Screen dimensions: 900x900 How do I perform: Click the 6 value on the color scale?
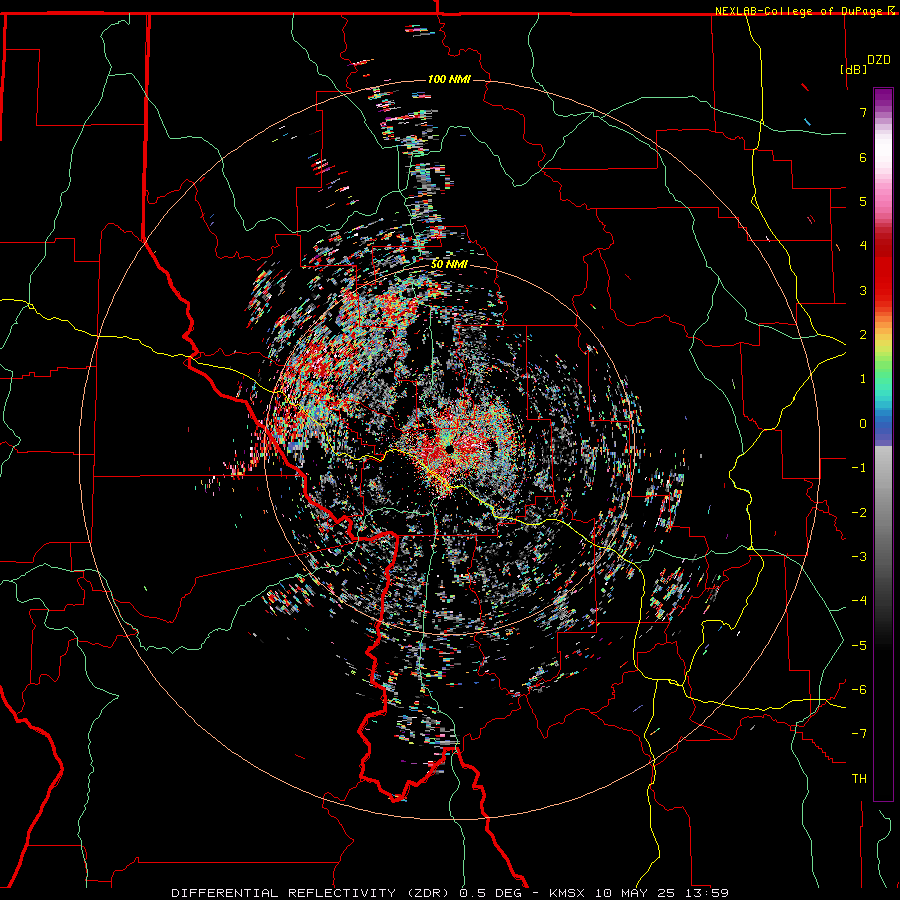click(863, 157)
